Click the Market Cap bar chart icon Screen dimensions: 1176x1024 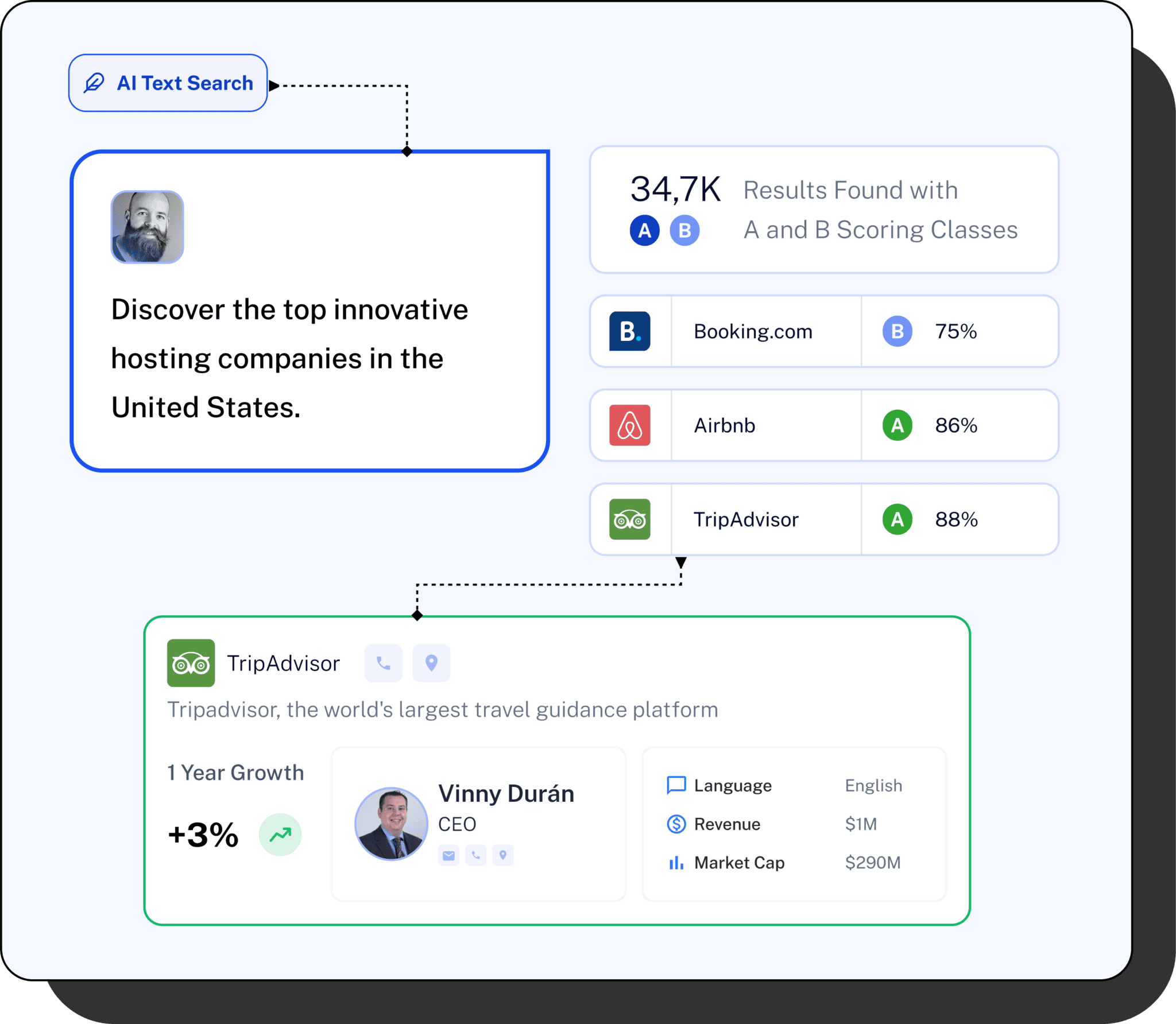[x=676, y=862]
